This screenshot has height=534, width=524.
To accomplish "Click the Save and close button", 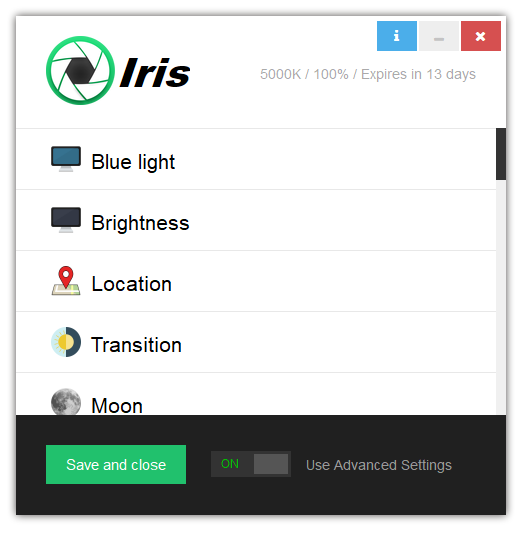I will [x=116, y=465].
